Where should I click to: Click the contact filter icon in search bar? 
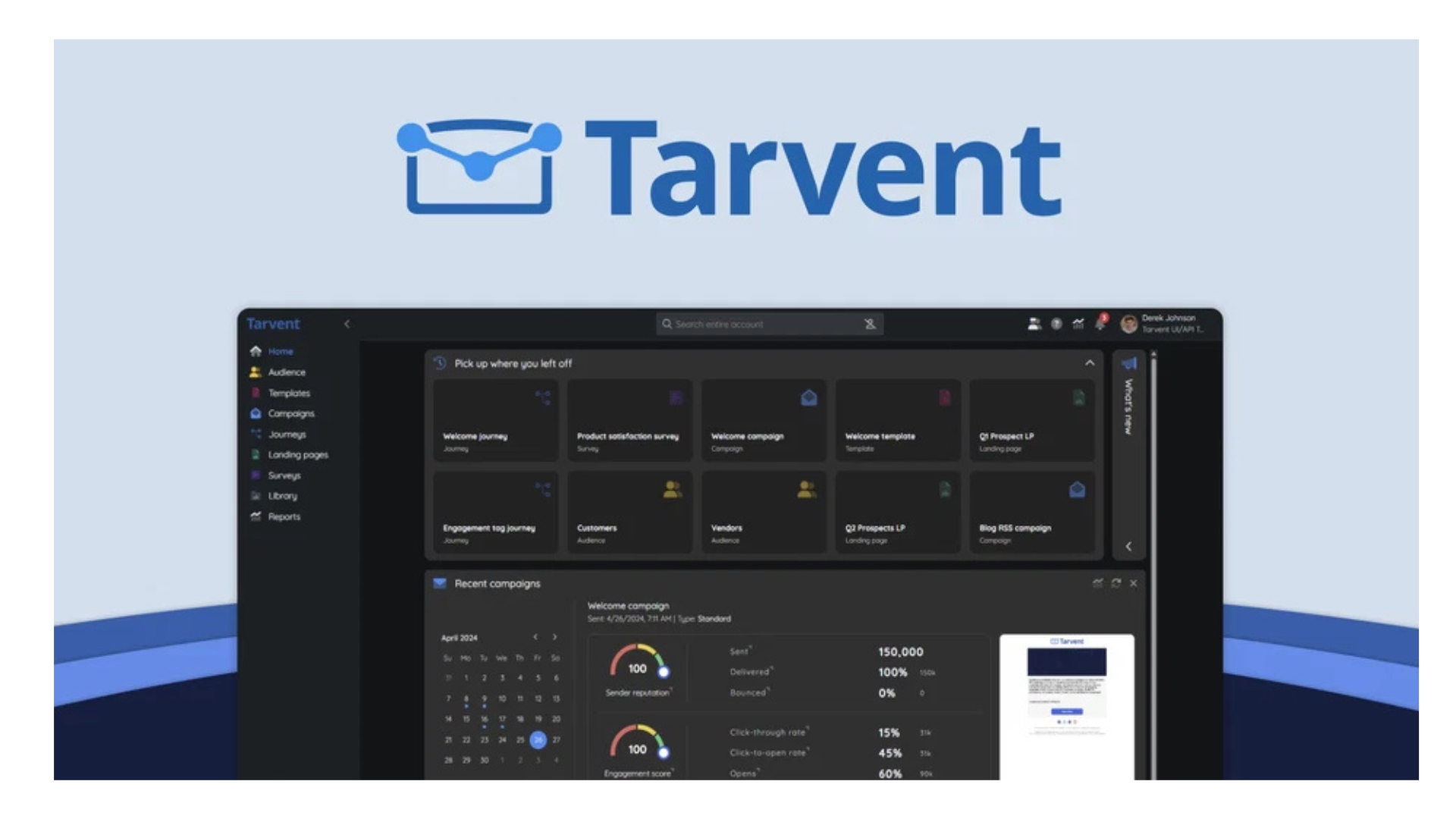[x=870, y=324]
